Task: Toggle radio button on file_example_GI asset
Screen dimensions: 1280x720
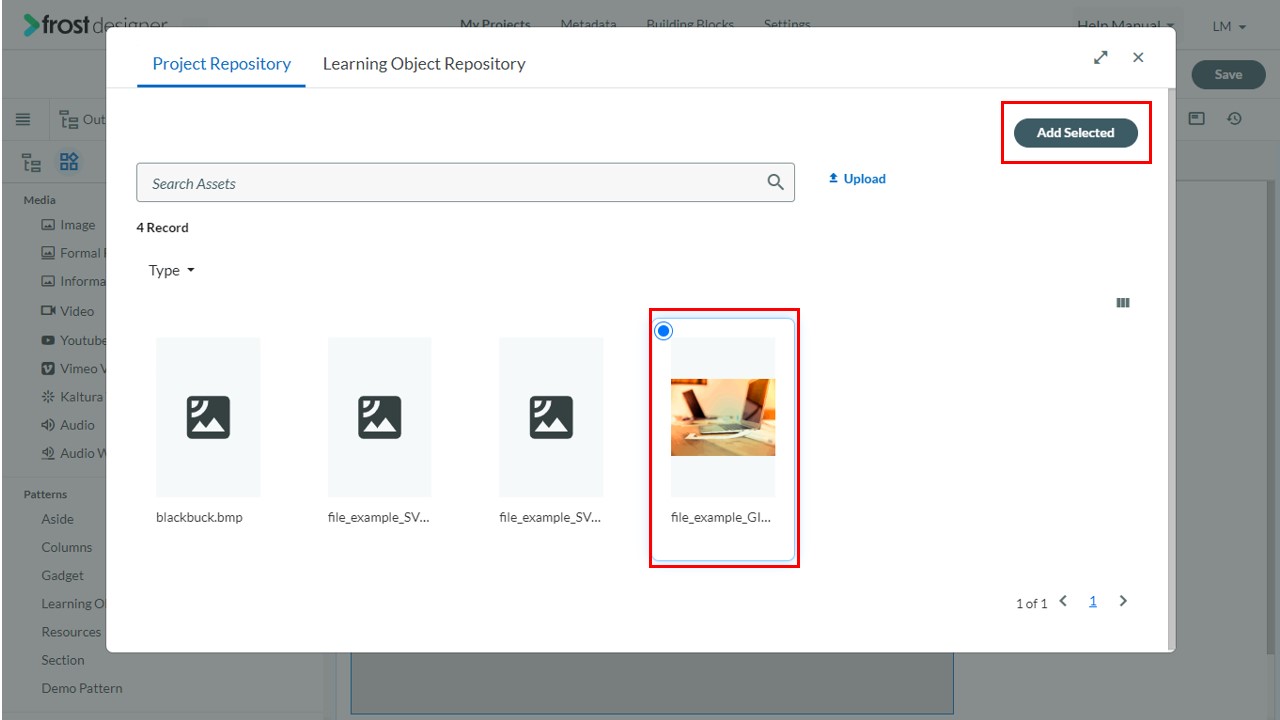Action: (664, 331)
